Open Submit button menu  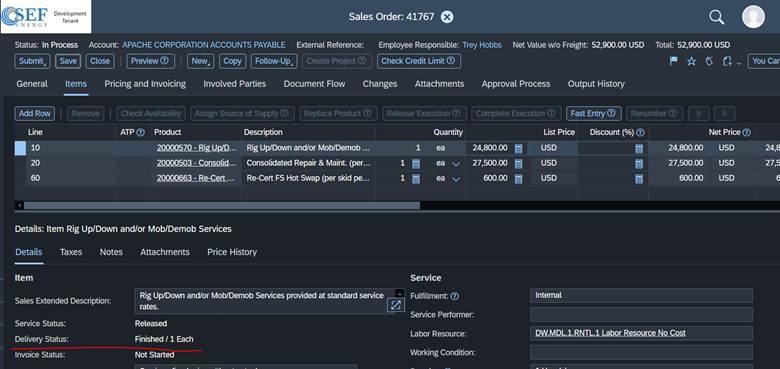pyautogui.click(x=32, y=61)
